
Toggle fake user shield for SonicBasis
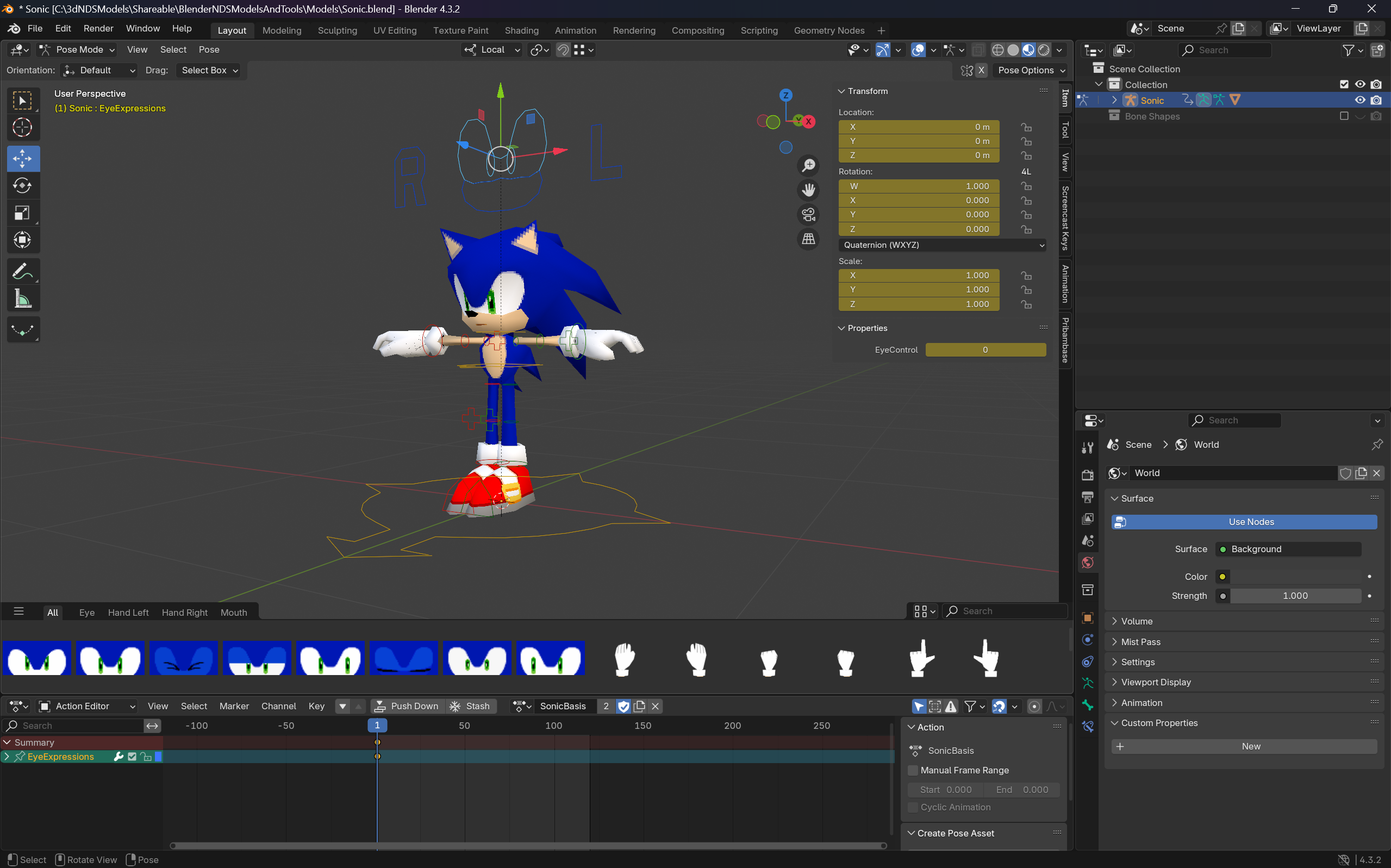[x=623, y=706]
